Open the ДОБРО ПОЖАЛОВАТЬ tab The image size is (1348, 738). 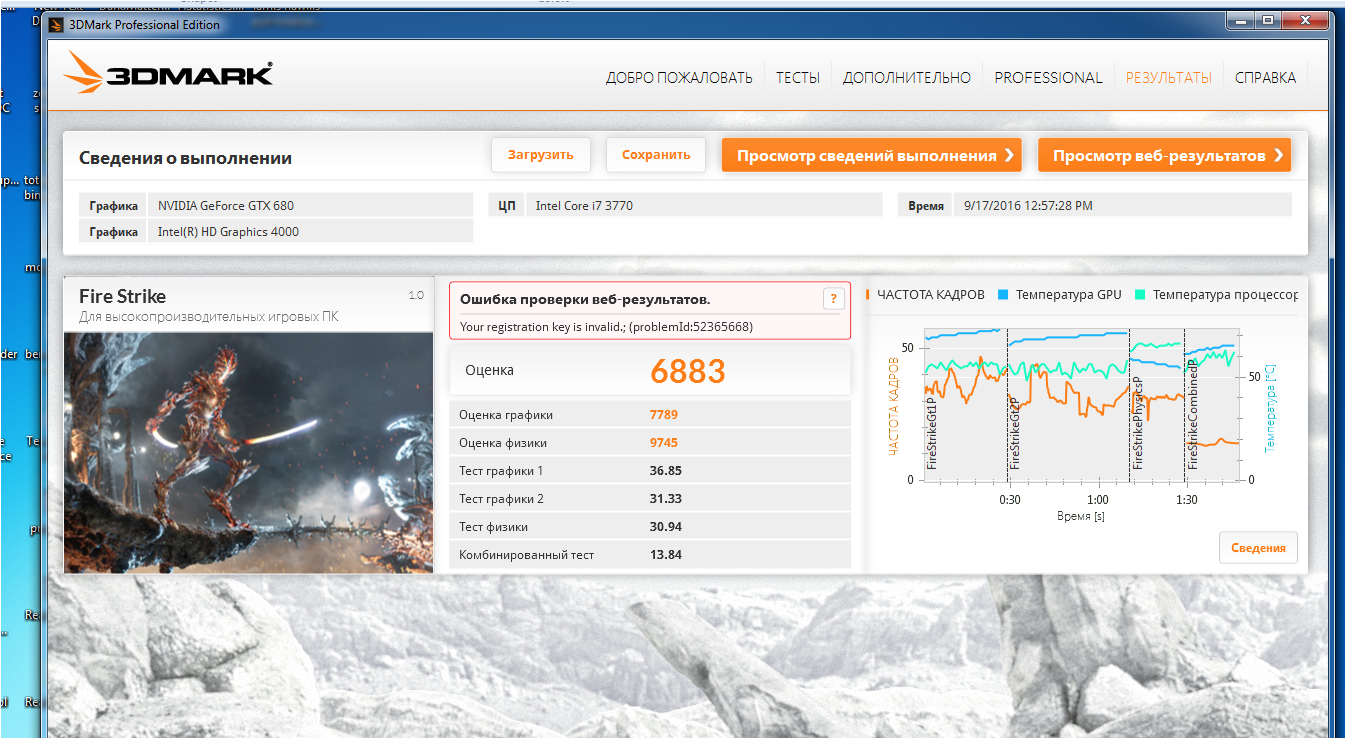coord(679,78)
